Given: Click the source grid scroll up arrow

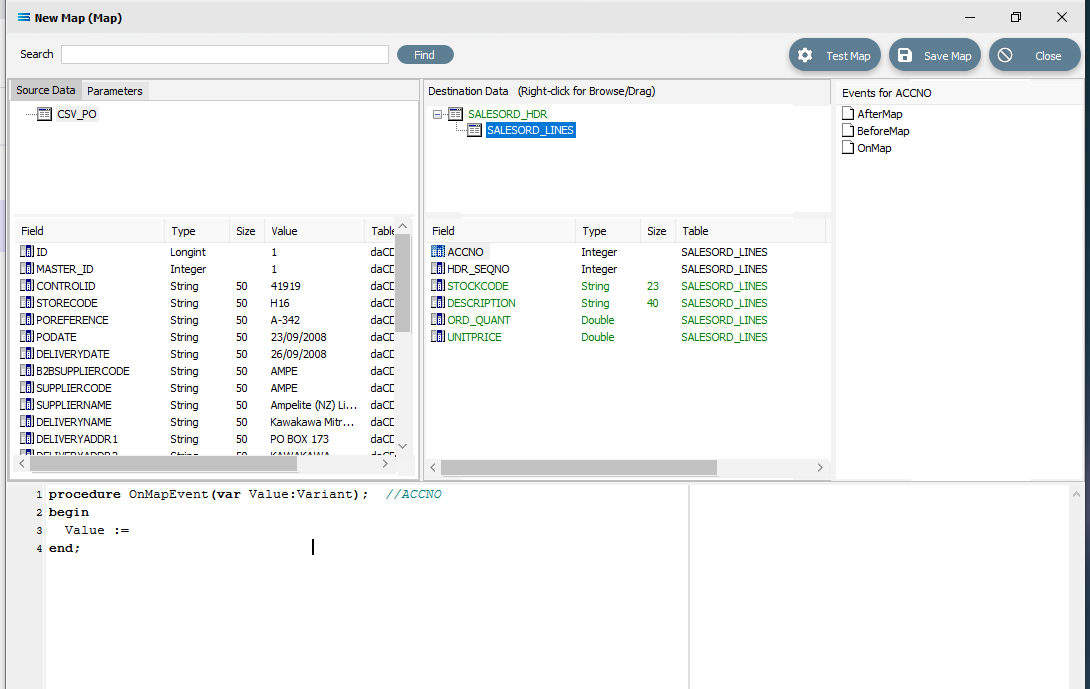Looking at the screenshot, I should 402,227.
